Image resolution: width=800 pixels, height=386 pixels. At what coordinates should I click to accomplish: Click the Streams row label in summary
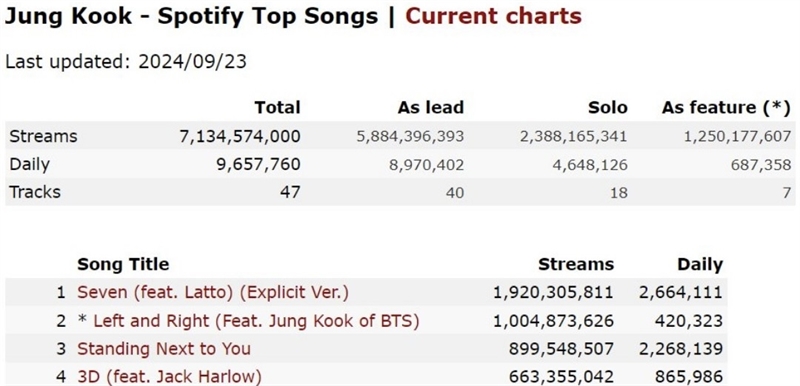click(44, 136)
